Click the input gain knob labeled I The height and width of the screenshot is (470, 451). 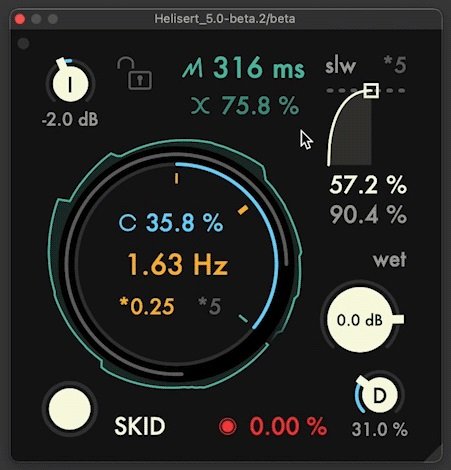(70, 82)
